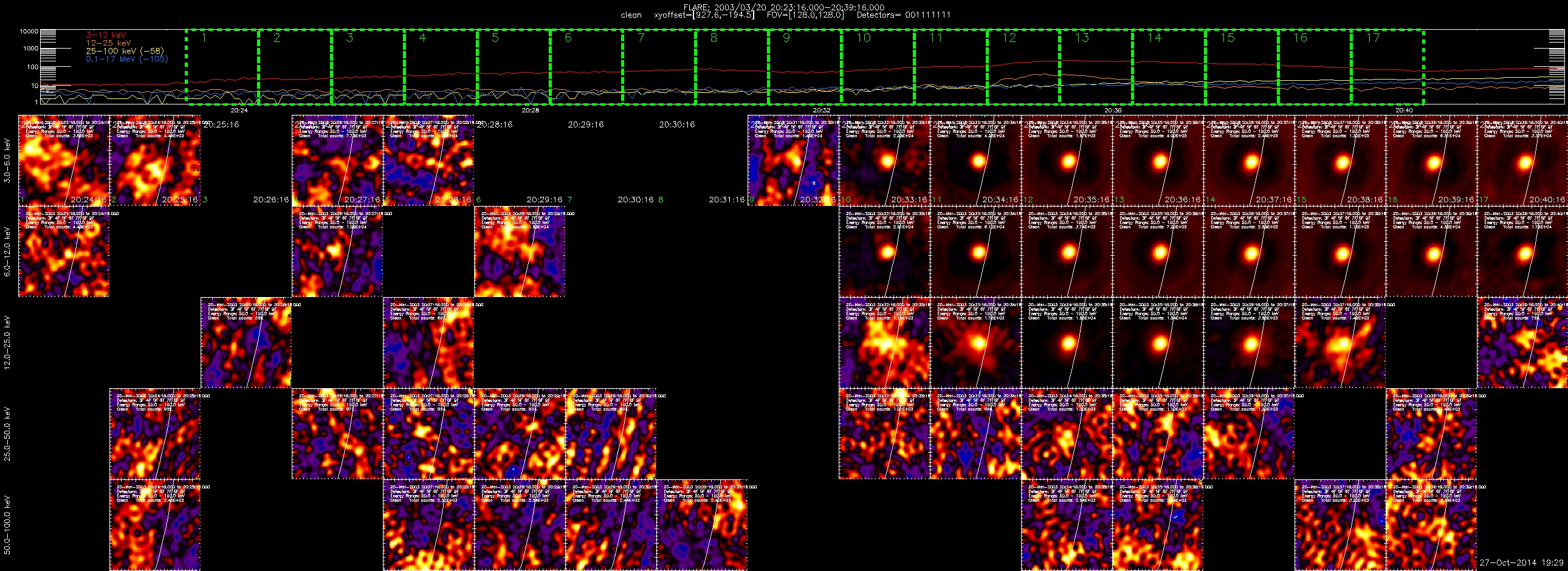Open 25.0-50.0 keV image for interval 7

[x=611, y=434]
